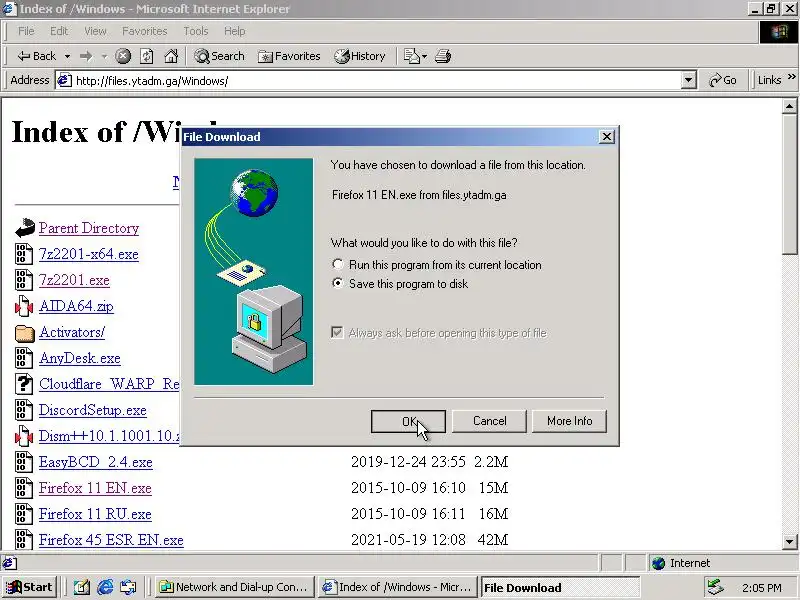This screenshot has width=800, height=600.
Task: Click the binary file icon beside AnyDesk.exe
Action: 23,358
